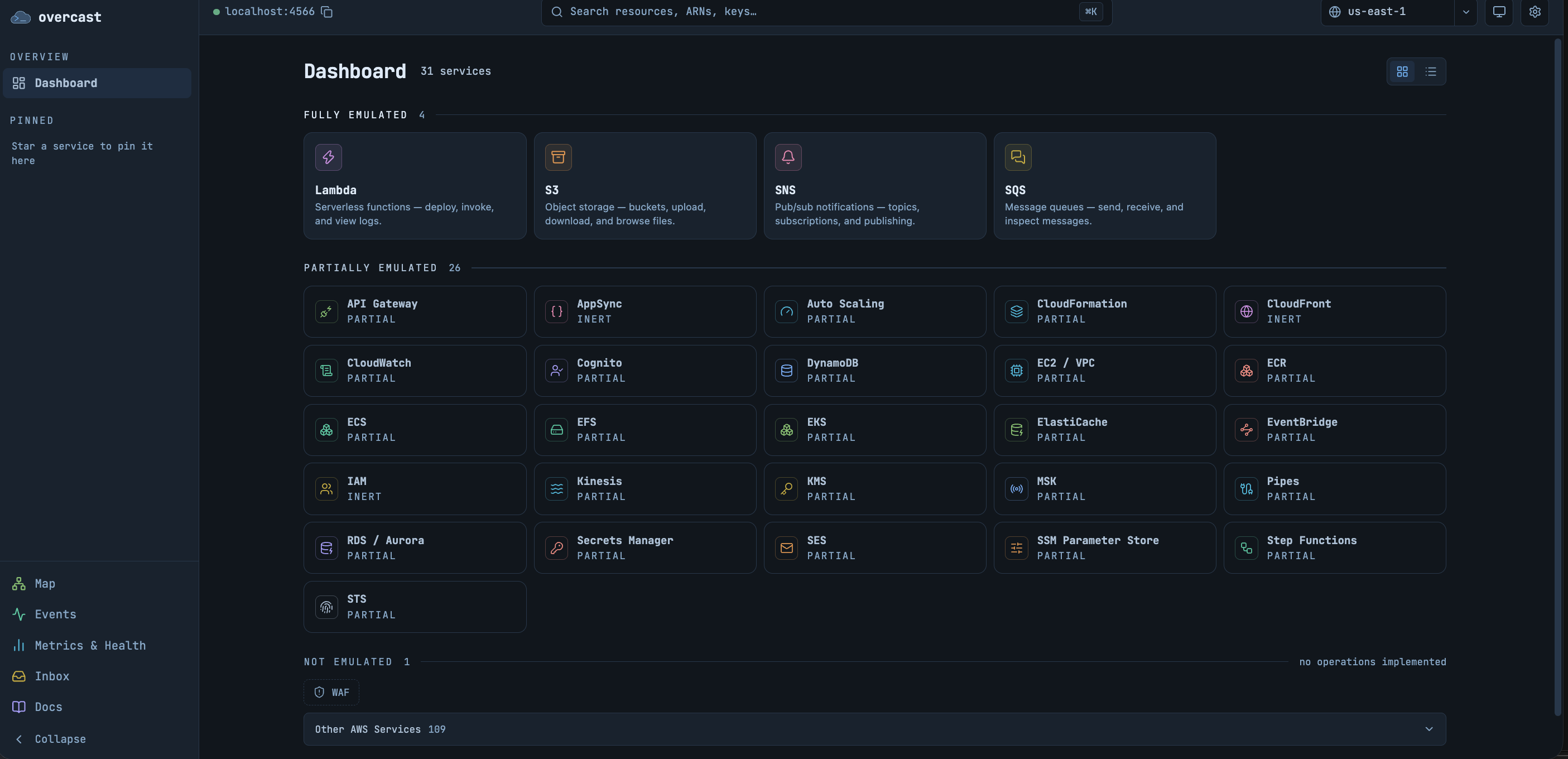
Task: Click the CloudFormation layers icon
Action: [x=1017, y=311]
